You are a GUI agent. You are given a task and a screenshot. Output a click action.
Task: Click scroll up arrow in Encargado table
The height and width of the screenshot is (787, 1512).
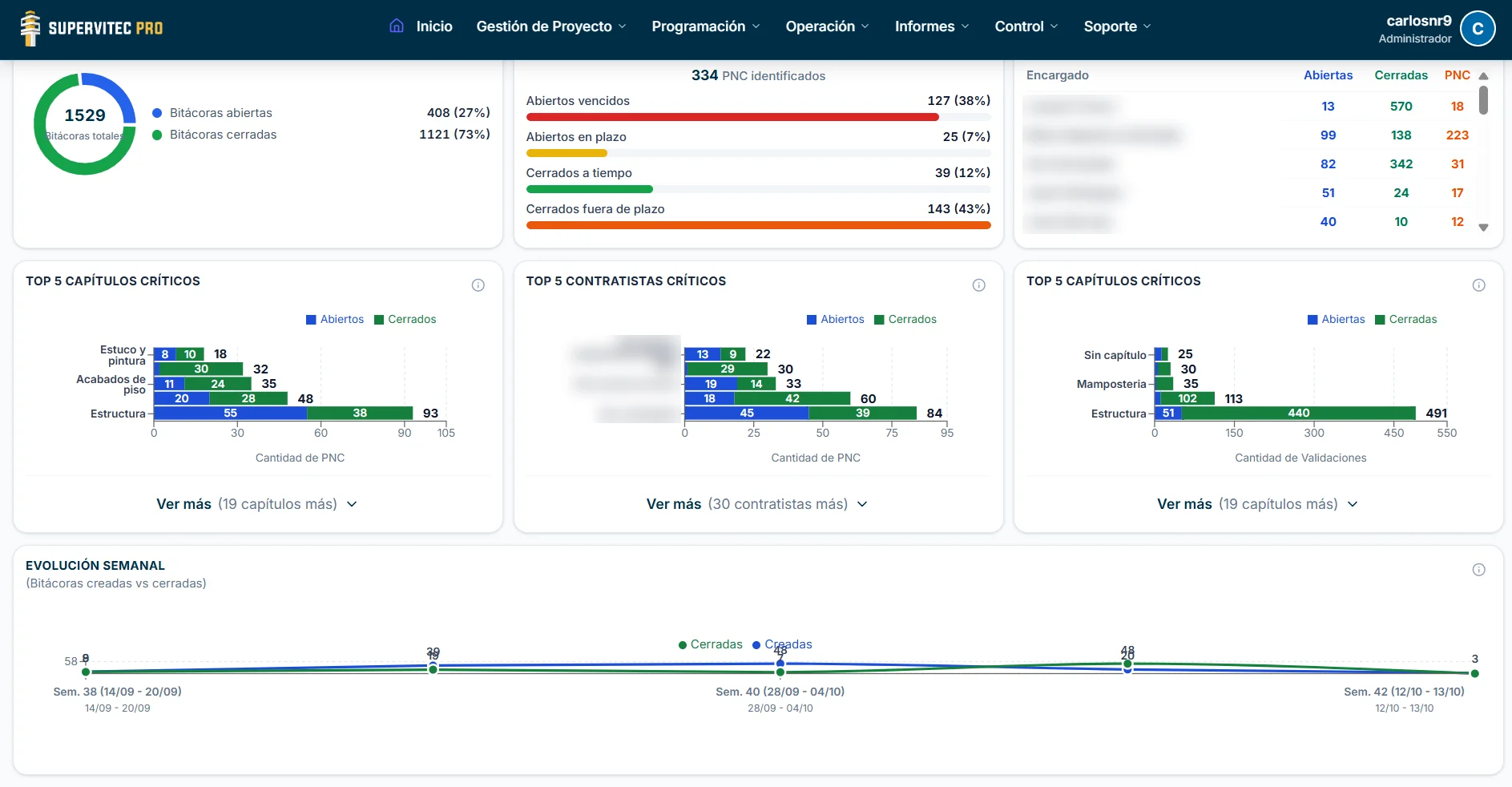1483,76
